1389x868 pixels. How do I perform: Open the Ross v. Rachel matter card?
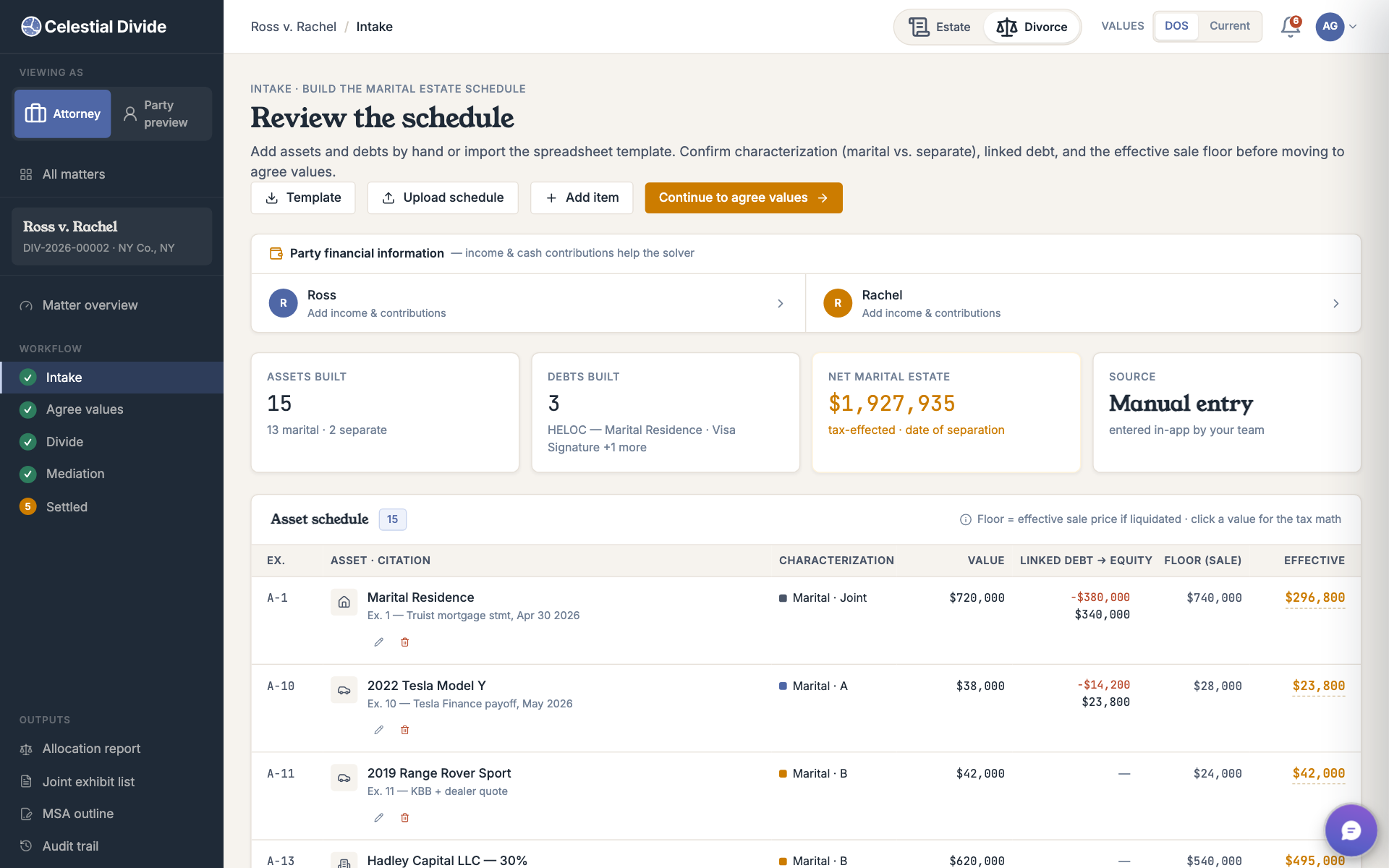pyautogui.click(x=111, y=237)
